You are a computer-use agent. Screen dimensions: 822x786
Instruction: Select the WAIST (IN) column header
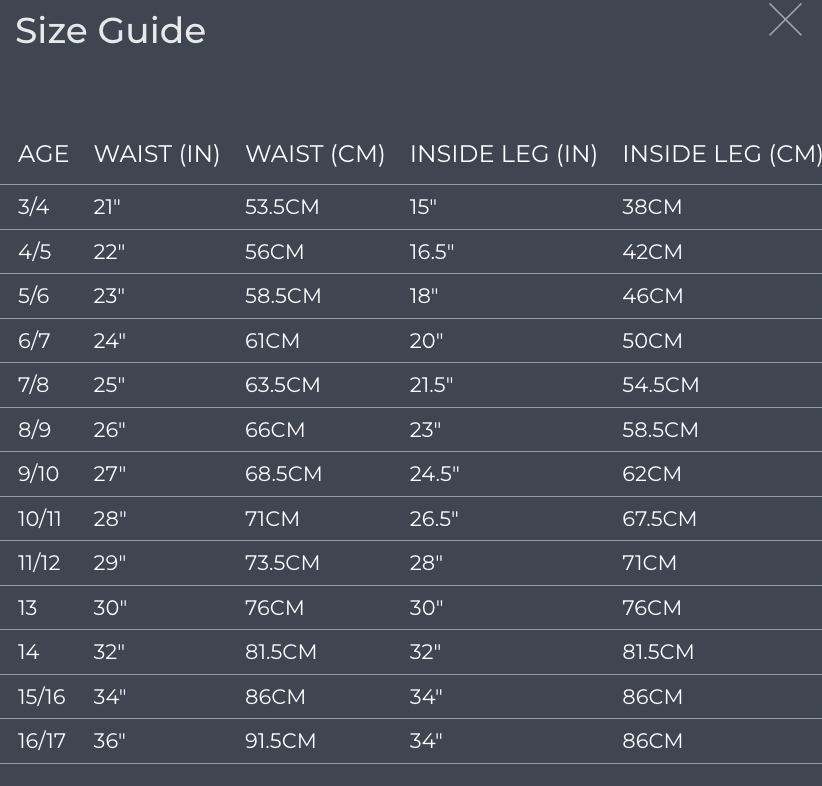(x=157, y=154)
